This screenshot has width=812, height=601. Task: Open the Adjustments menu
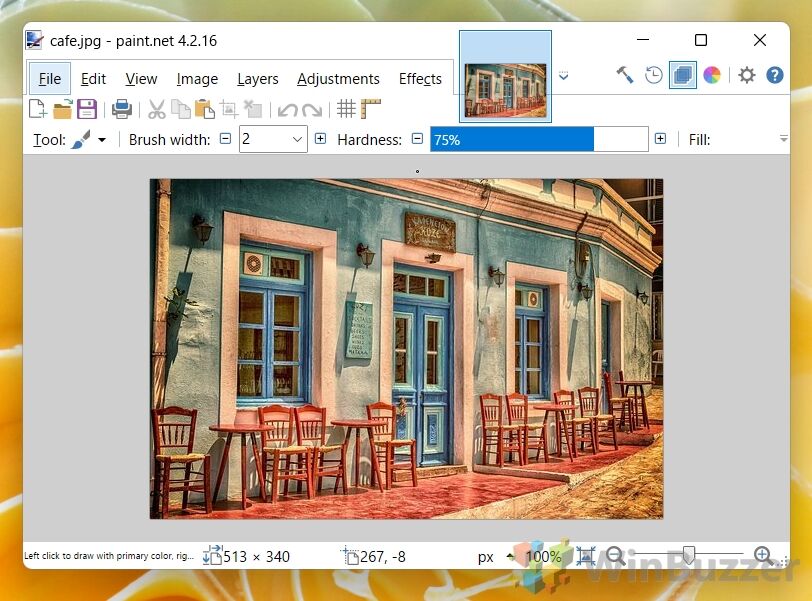[x=338, y=79]
